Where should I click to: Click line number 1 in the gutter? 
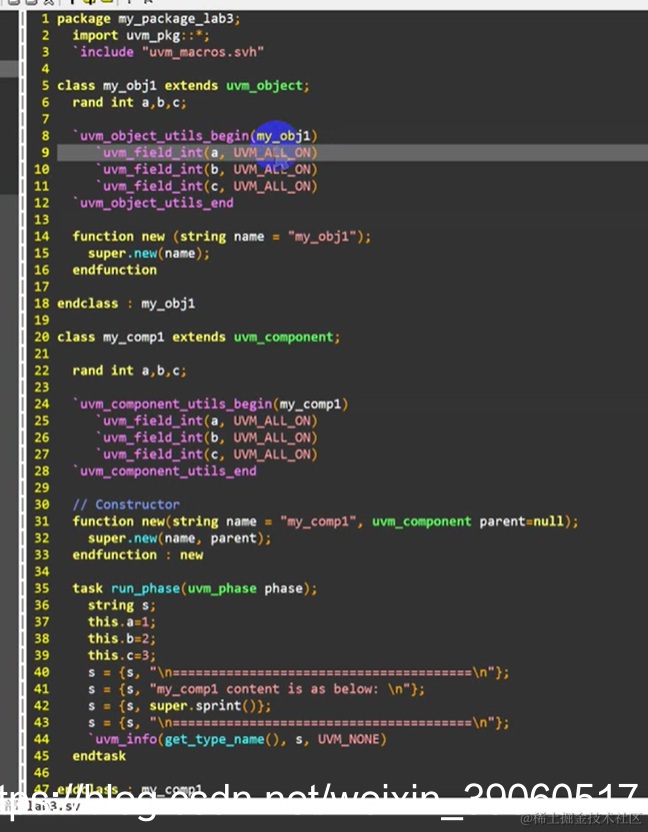45,19
